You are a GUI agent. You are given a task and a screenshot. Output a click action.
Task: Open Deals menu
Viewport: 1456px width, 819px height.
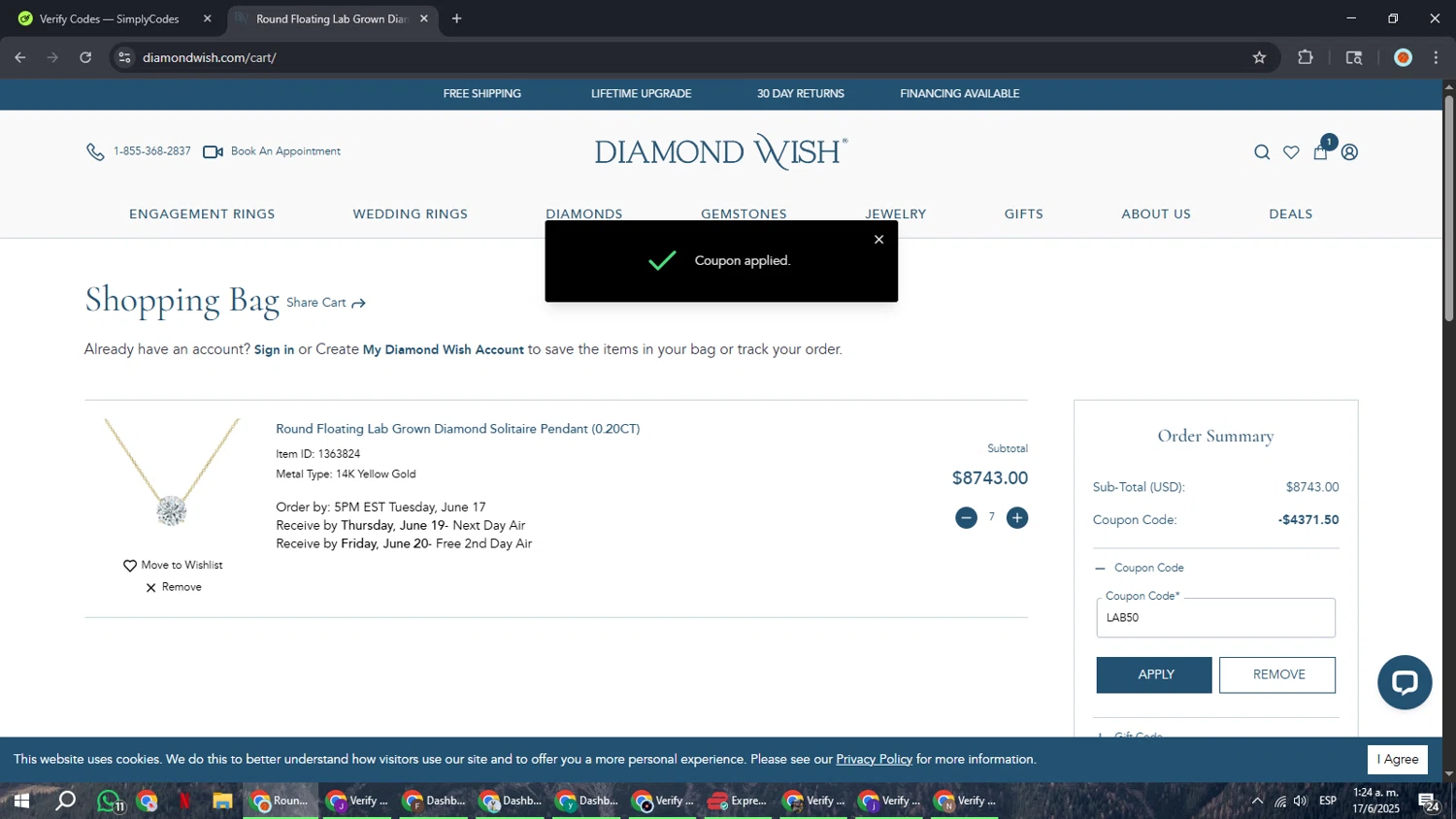1291,213
